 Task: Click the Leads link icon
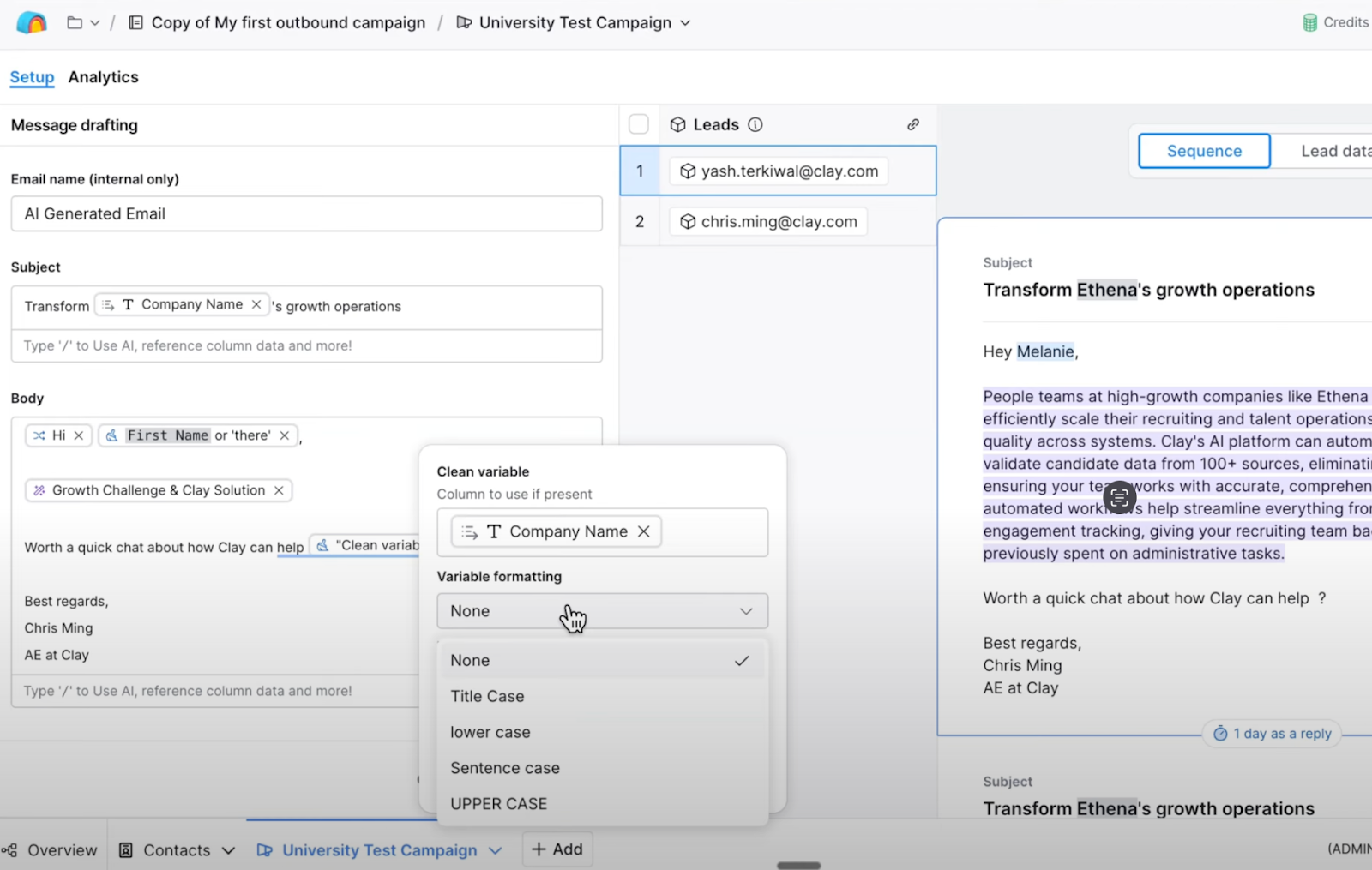[x=913, y=124]
